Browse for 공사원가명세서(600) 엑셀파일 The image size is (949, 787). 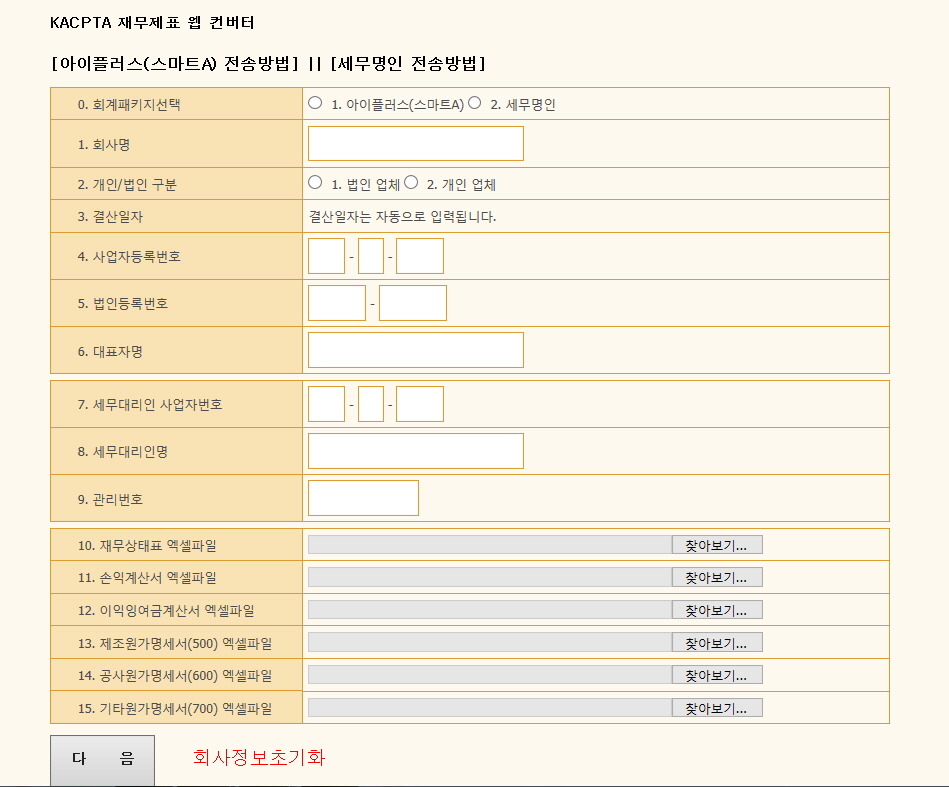pos(717,675)
